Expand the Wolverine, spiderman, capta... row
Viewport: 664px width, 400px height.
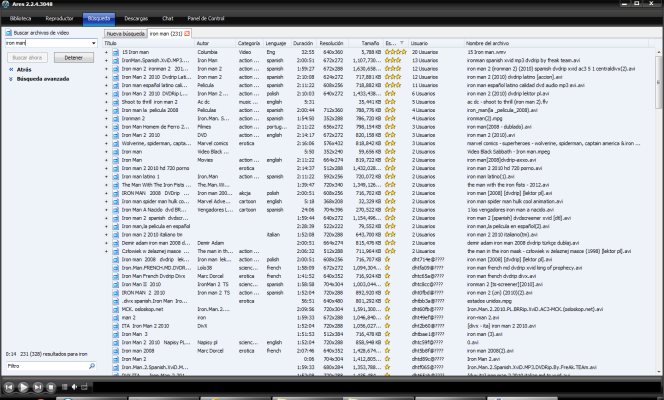coord(107,143)
